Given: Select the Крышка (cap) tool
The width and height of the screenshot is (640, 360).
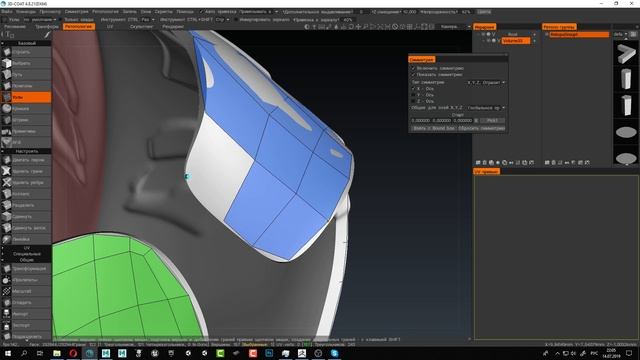Looking at the screenshot, I should [x=26, y=109].
